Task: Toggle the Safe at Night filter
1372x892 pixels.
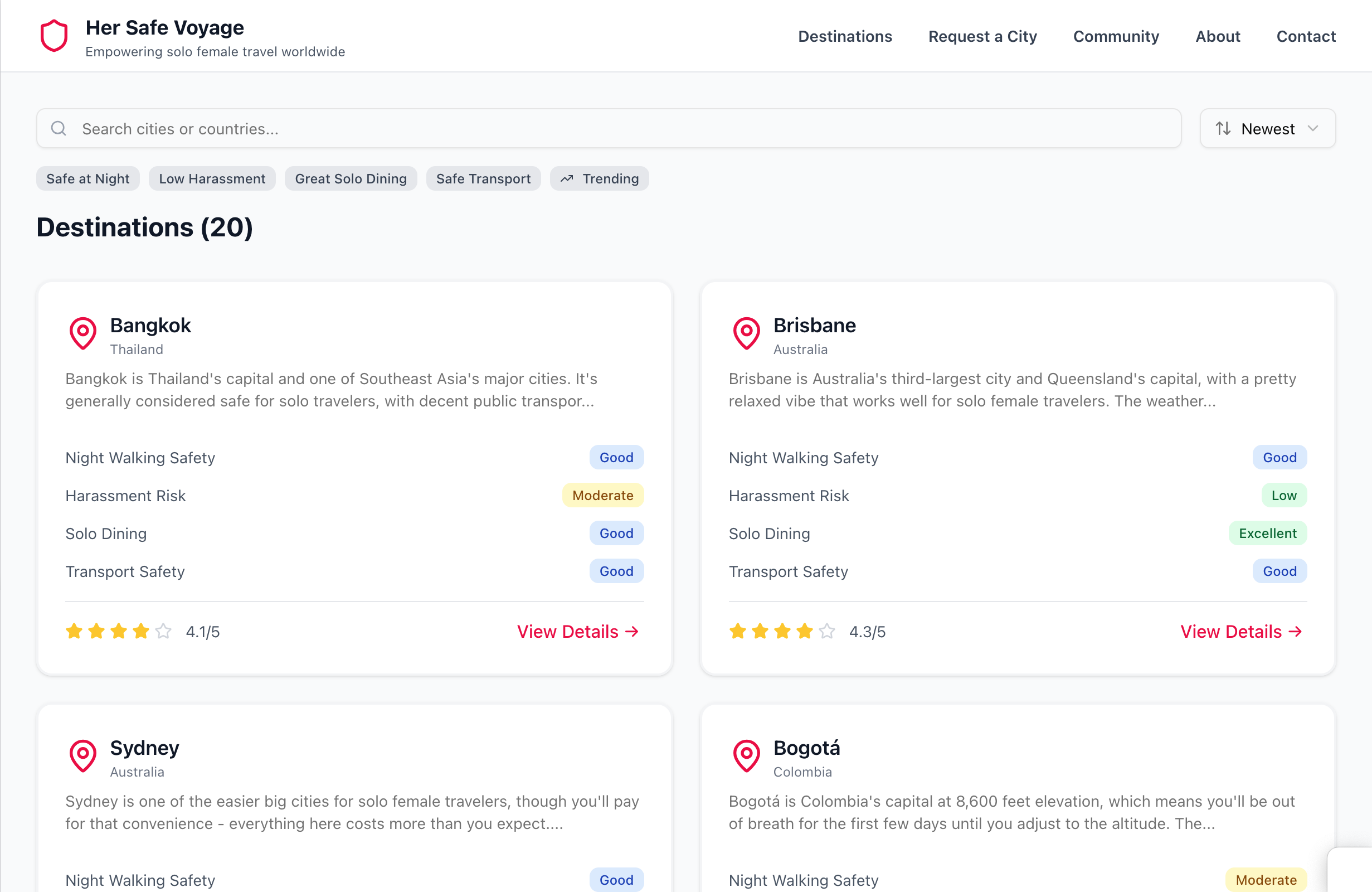Action: (87, 179)
